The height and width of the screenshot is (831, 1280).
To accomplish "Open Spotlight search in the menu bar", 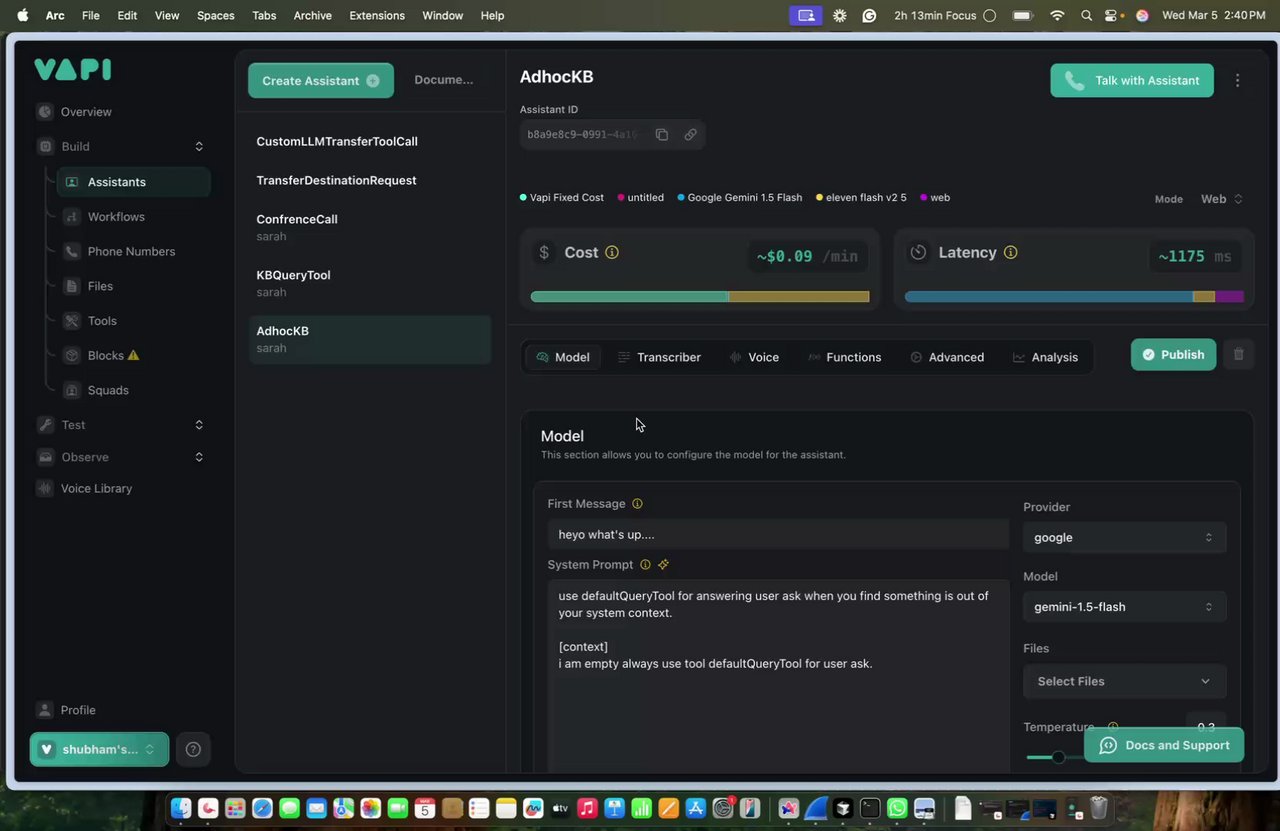I will 1087,15.
